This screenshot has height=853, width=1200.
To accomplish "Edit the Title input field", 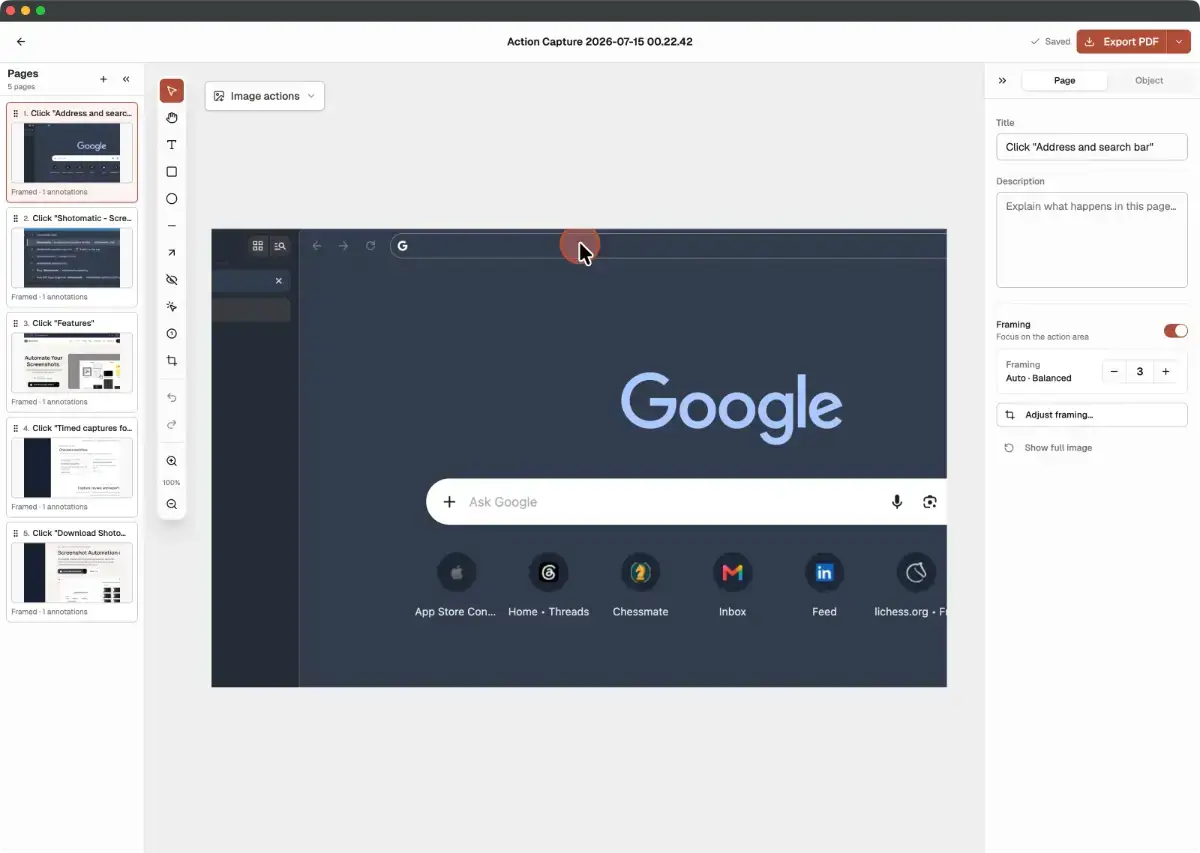I will pyautogui.click(x=1092, y=147).
